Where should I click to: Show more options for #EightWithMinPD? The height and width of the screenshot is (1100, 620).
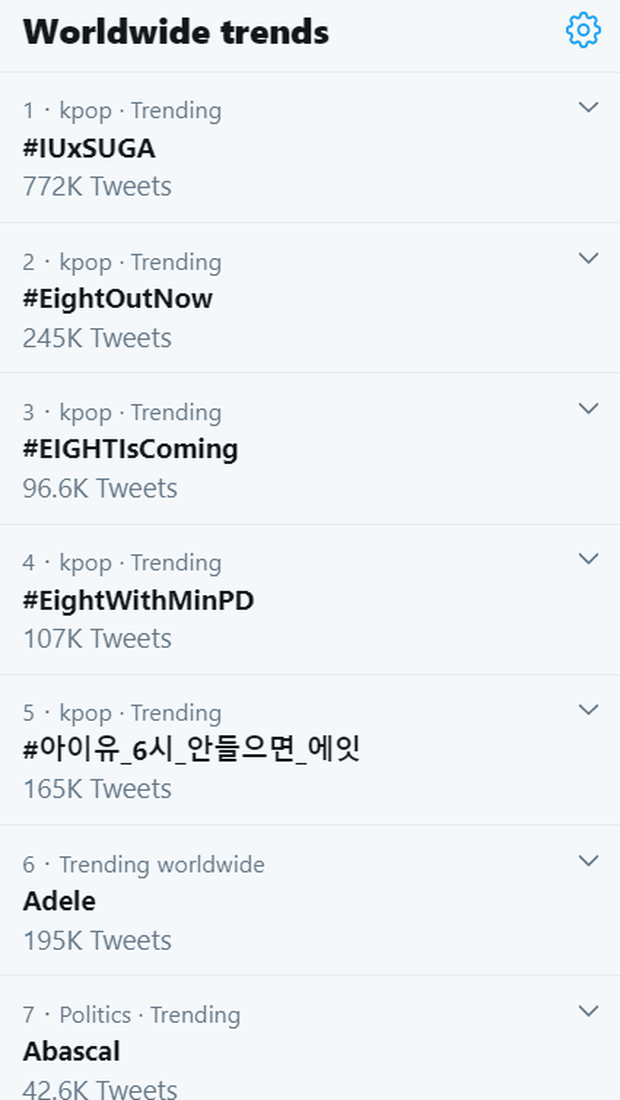click(x=589, y=558)
